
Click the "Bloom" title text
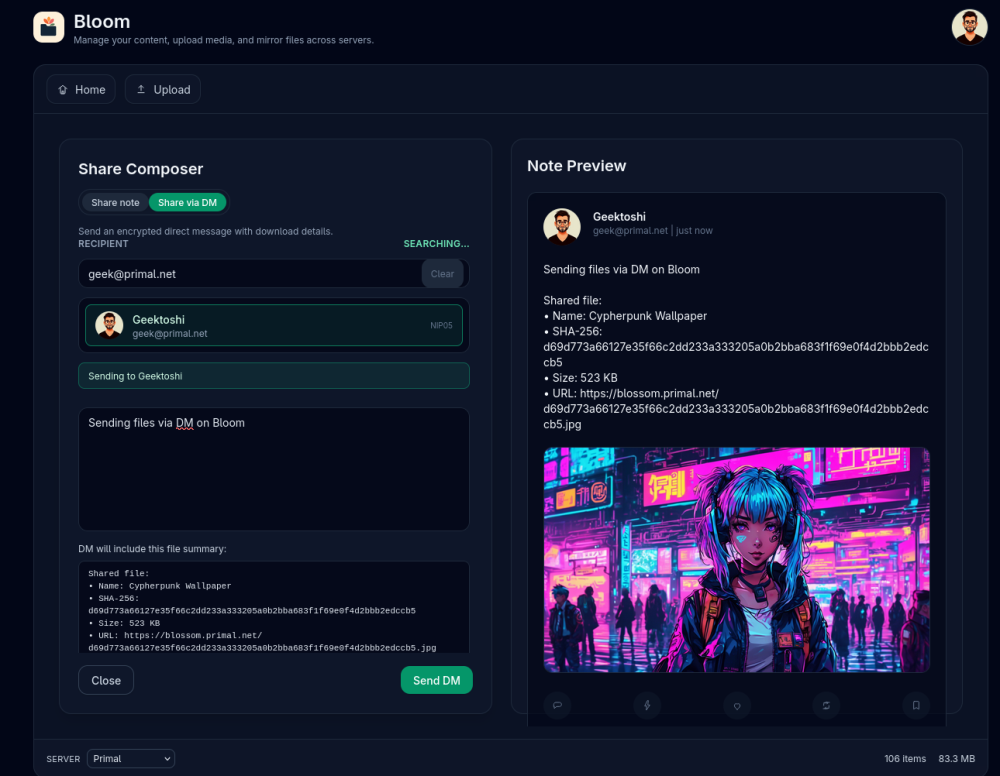[102, 22]
